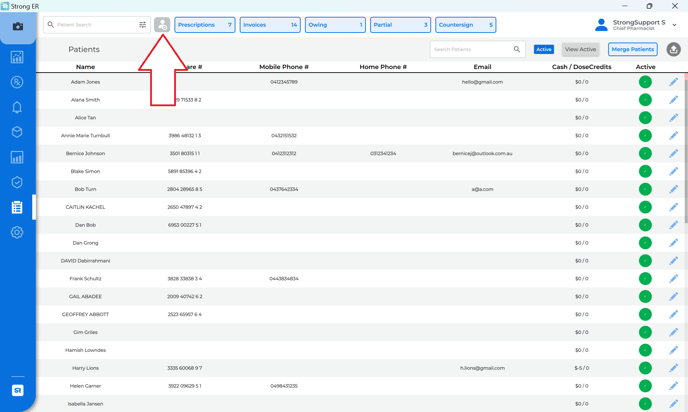
Task: Select the Email column header
Action: point(482,67)
